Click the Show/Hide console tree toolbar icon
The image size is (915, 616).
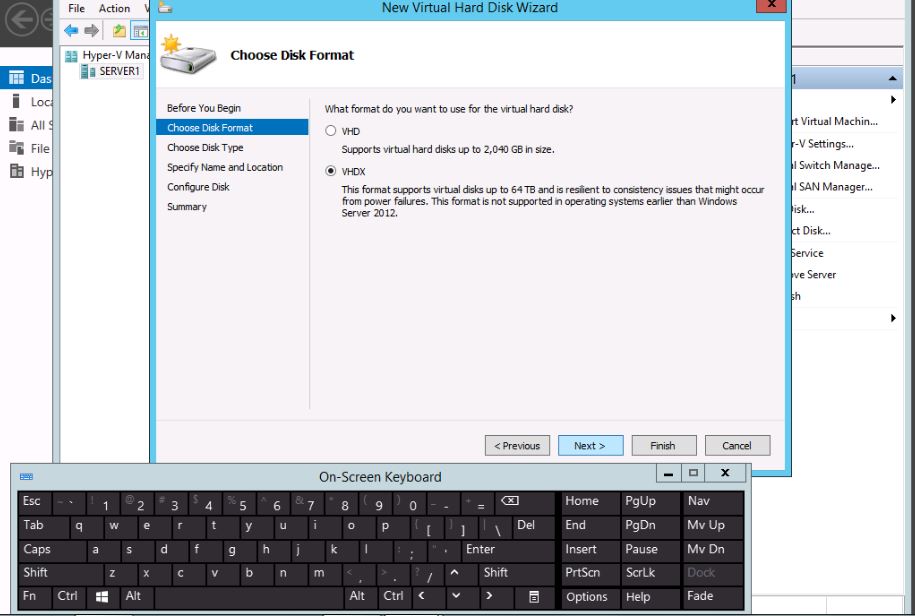tap(140, 31)
